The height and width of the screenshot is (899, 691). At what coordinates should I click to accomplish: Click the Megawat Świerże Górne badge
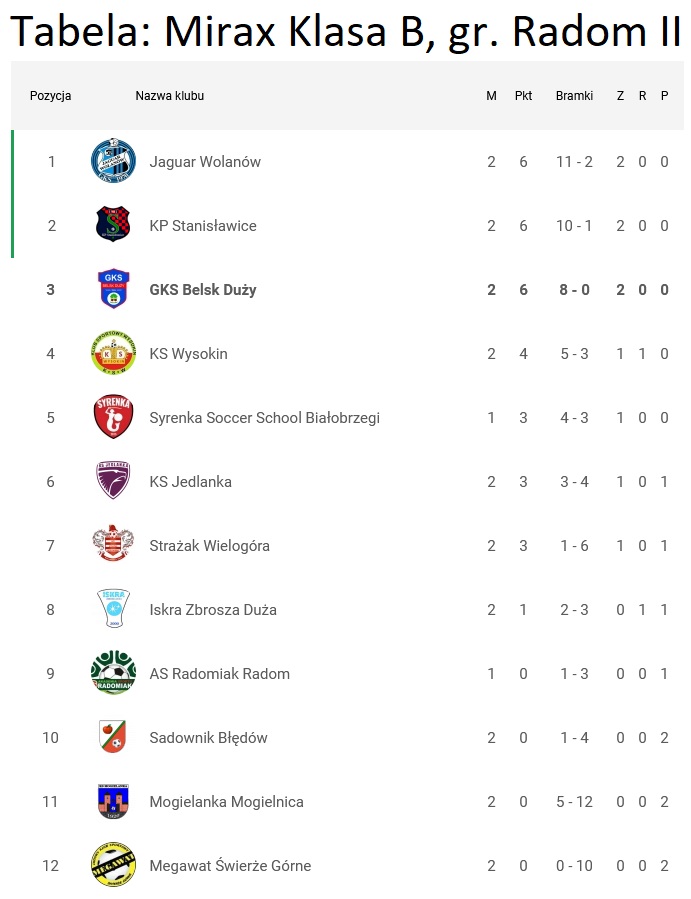tap(112, 865)
